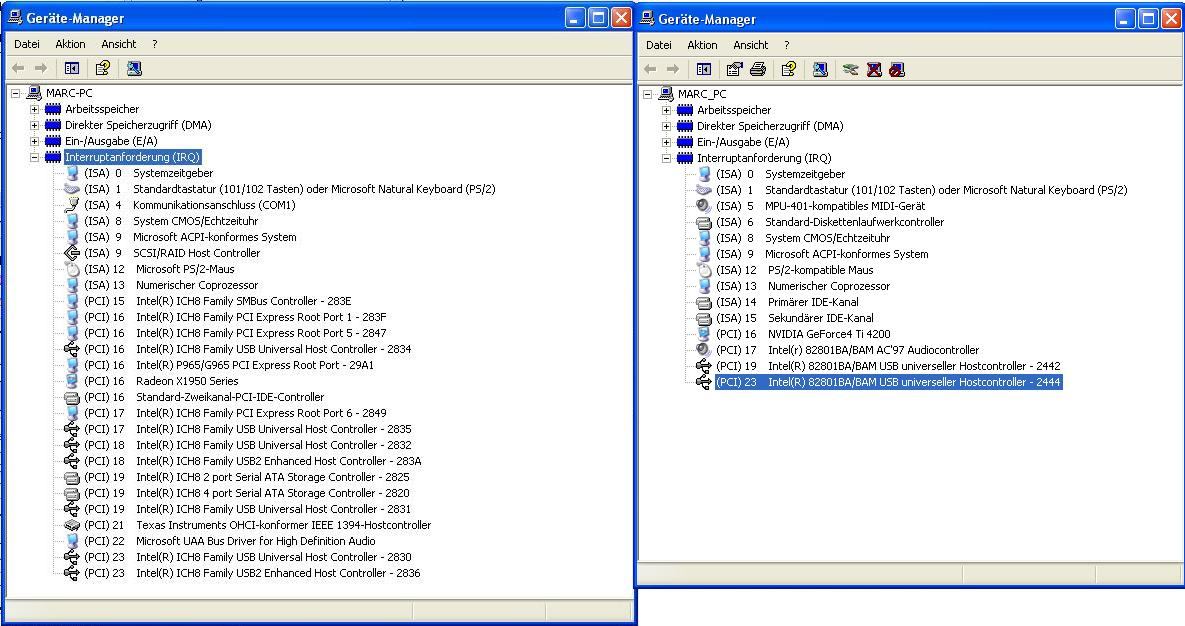This screenshot has width=1185, height=626.
Task: Open the Datei menu in left window
Action: 26,44
